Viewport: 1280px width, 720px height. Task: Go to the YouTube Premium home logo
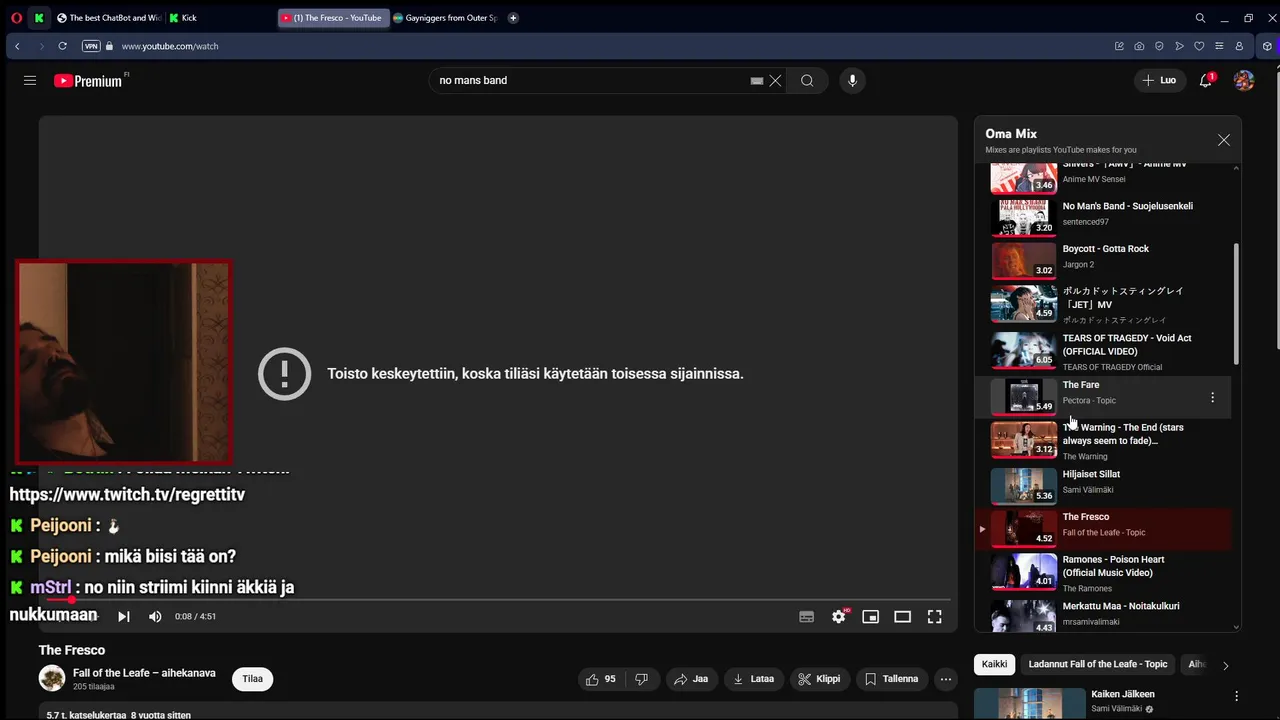[89, 81]
